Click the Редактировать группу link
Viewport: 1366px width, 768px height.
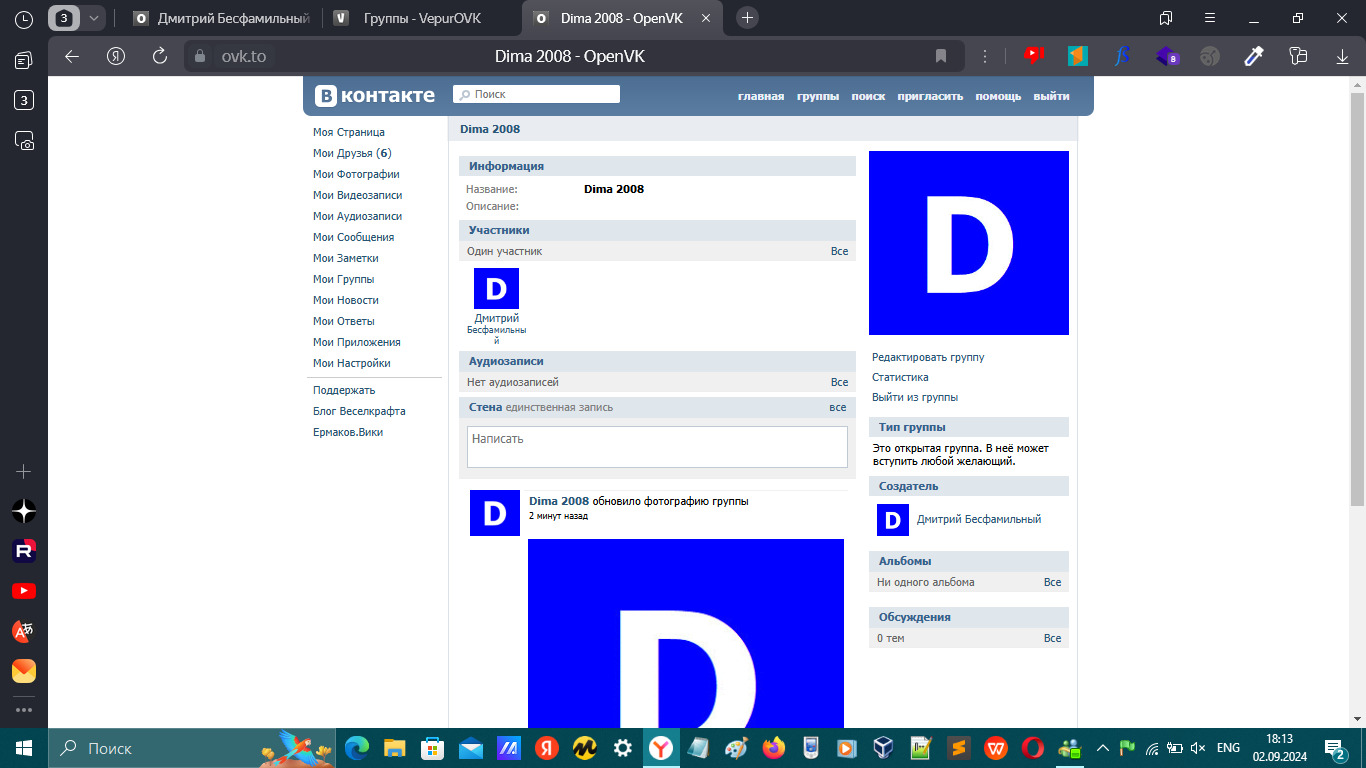click(928, 357)
